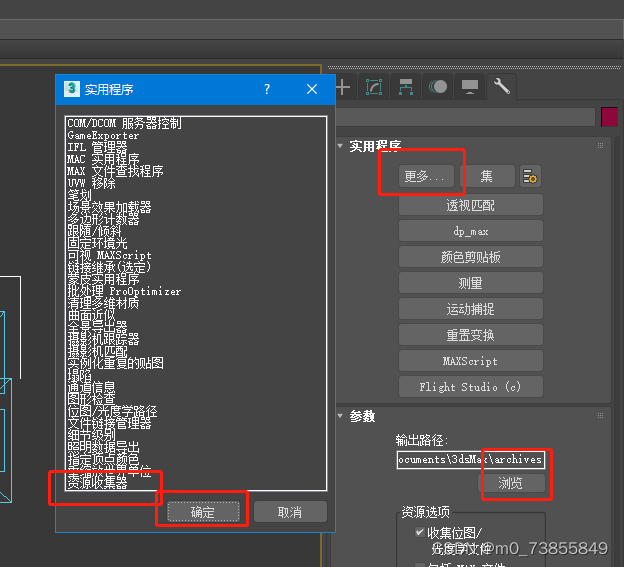Click the help question mark in dialog

pyautogui.click(x=267, y=89)
